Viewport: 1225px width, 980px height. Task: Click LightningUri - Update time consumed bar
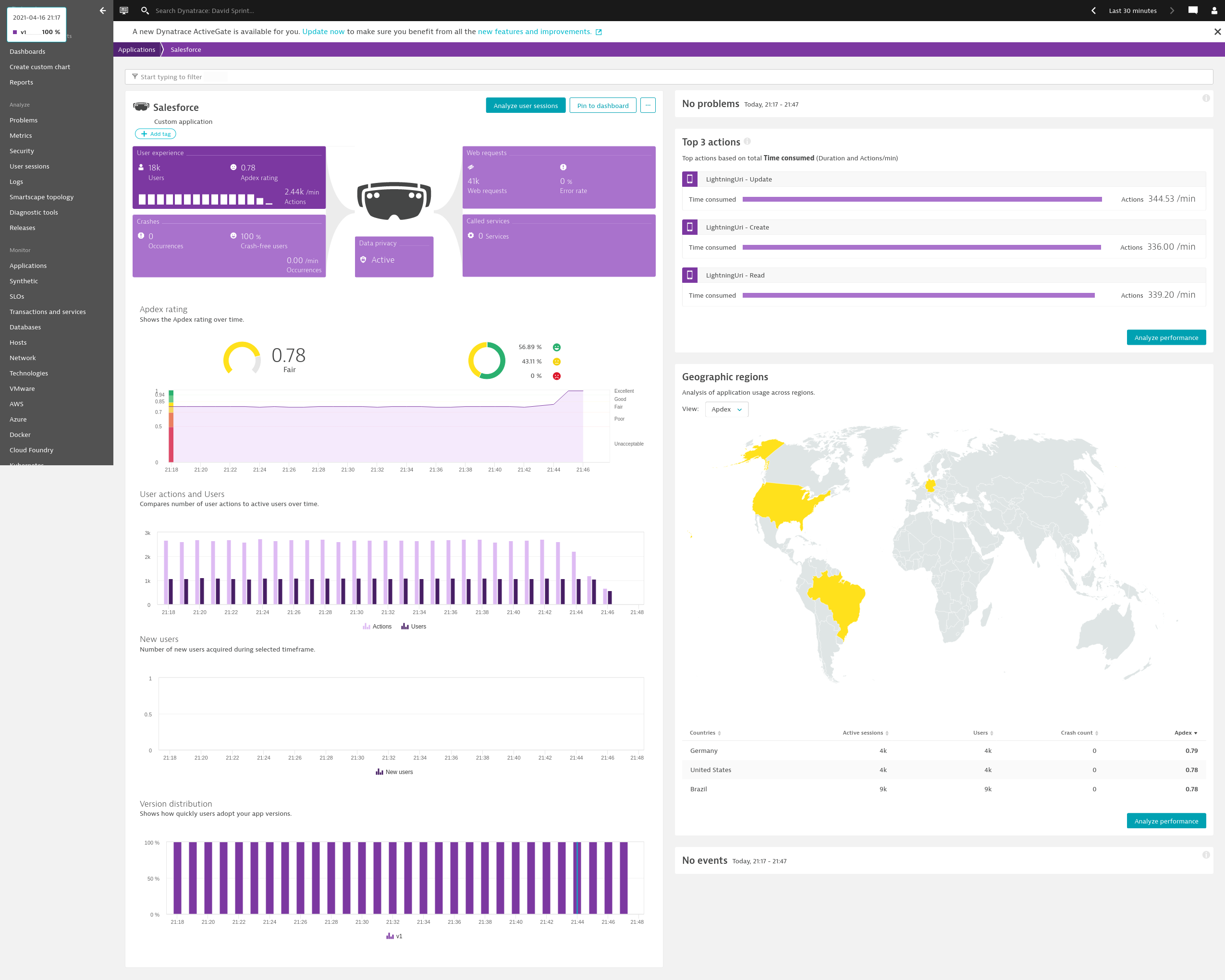[x=922, y=199]
